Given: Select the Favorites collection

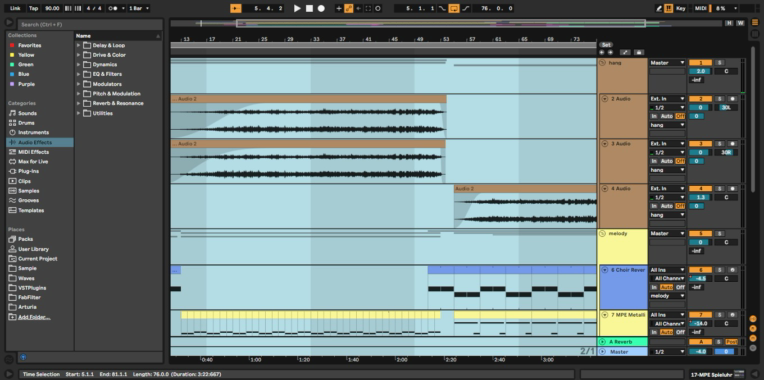Looking at the screenshot, I should point(29,45).
